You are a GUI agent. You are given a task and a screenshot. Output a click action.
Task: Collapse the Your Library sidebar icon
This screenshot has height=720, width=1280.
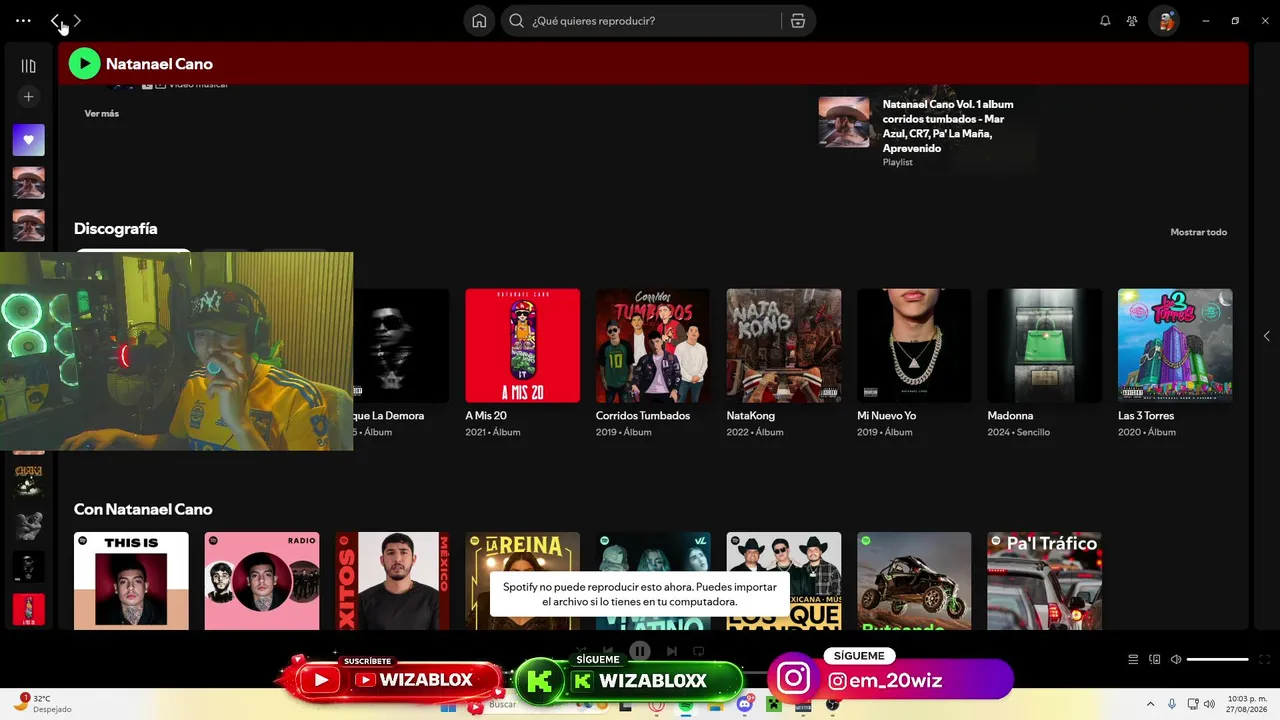pos(28,66)
